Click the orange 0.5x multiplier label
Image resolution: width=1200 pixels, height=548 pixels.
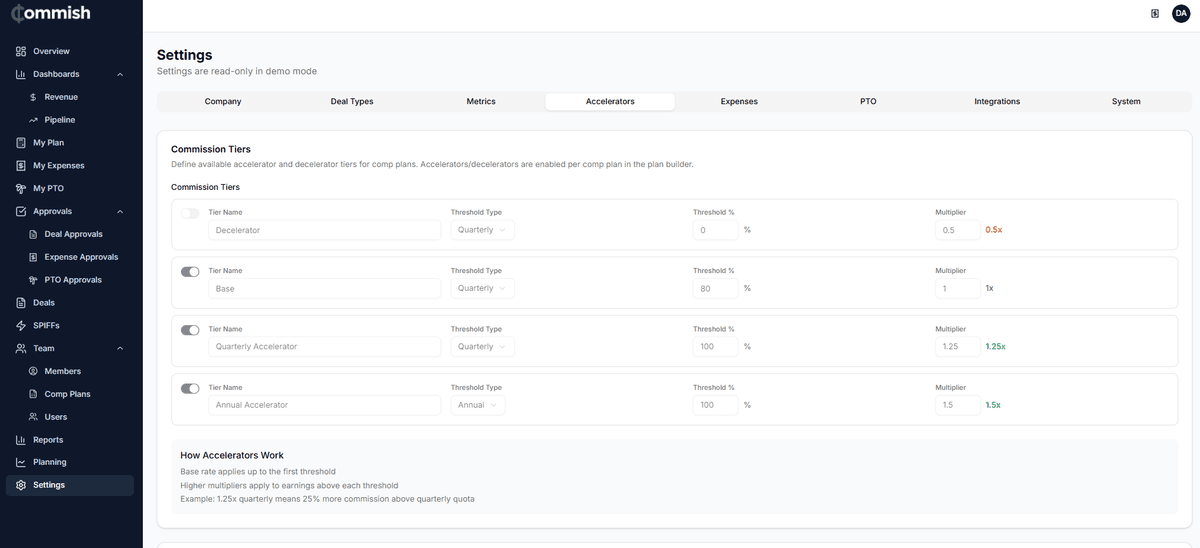(994, 230)
